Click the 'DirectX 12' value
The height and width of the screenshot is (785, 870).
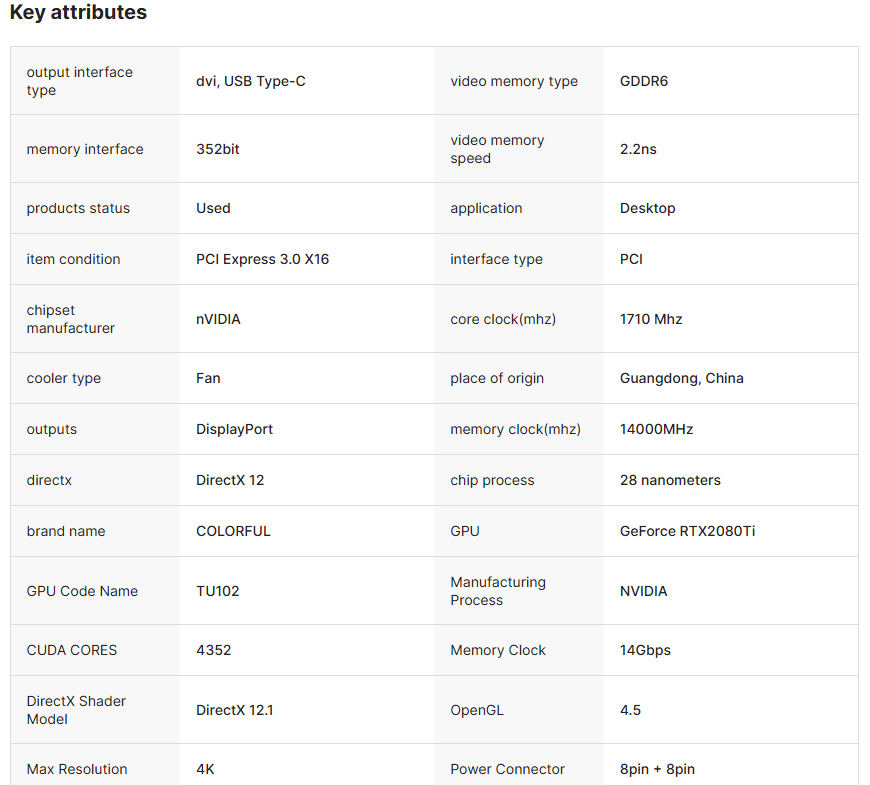pyautogui.click(x=230, y=480)
